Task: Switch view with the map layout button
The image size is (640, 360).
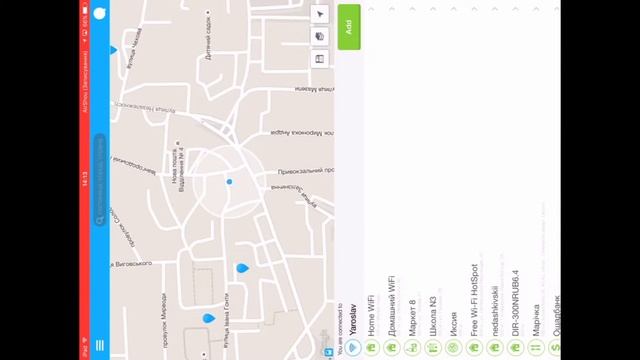Action: pyautogui.click(x=320, y=58)
